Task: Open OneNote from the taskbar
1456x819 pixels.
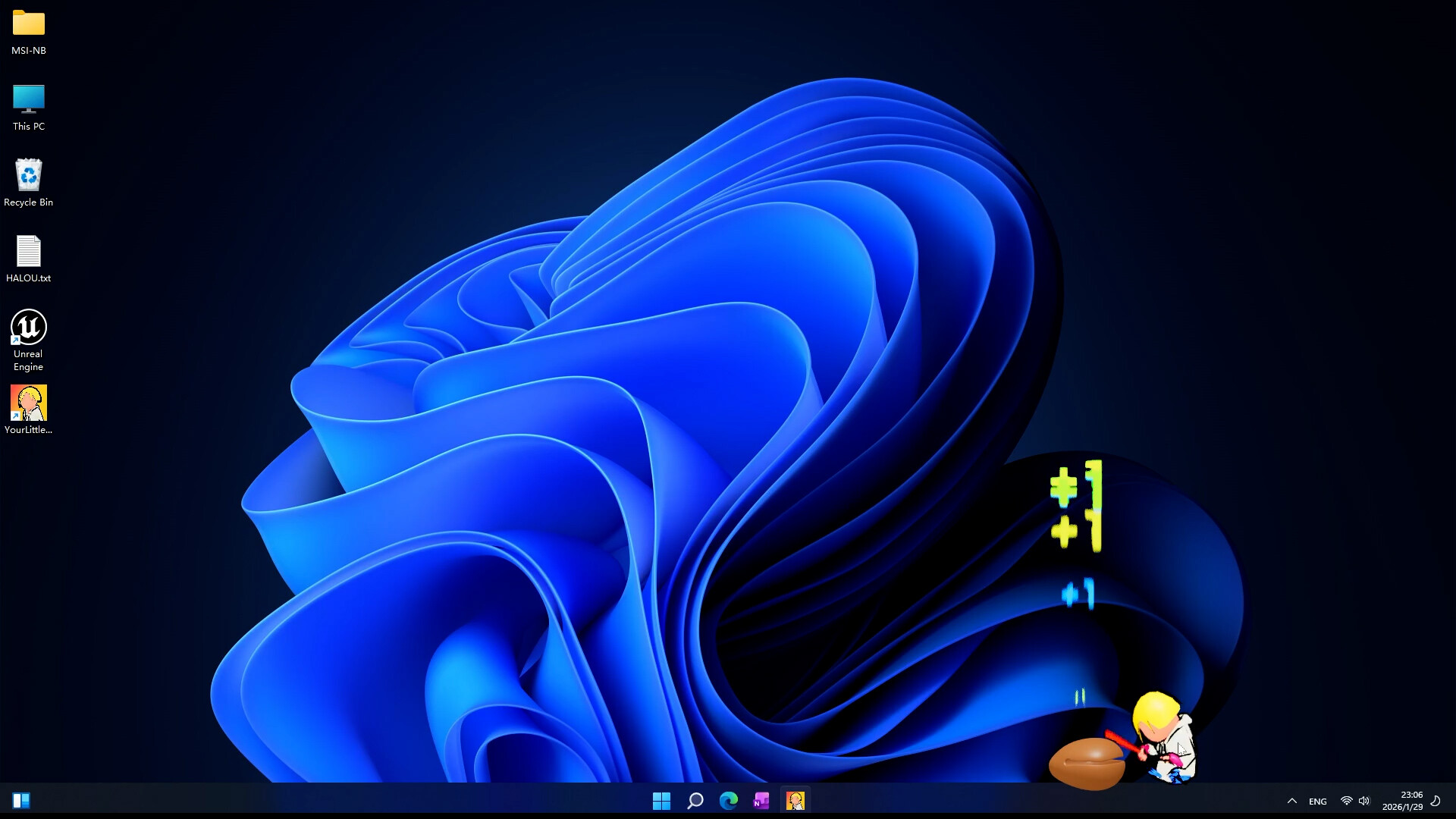Action: (x=762, y=800)
